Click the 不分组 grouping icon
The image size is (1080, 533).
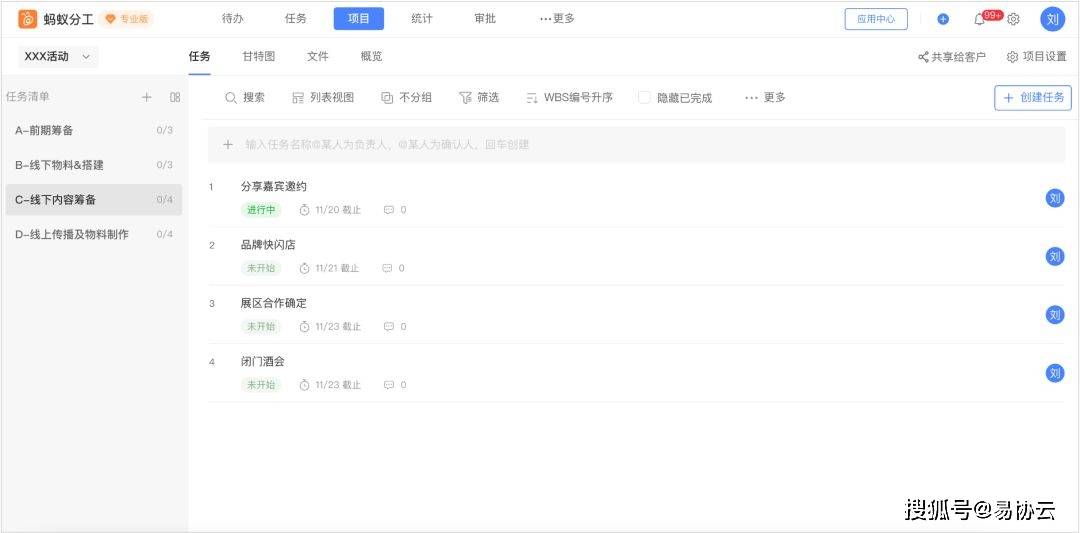point(387,98)
